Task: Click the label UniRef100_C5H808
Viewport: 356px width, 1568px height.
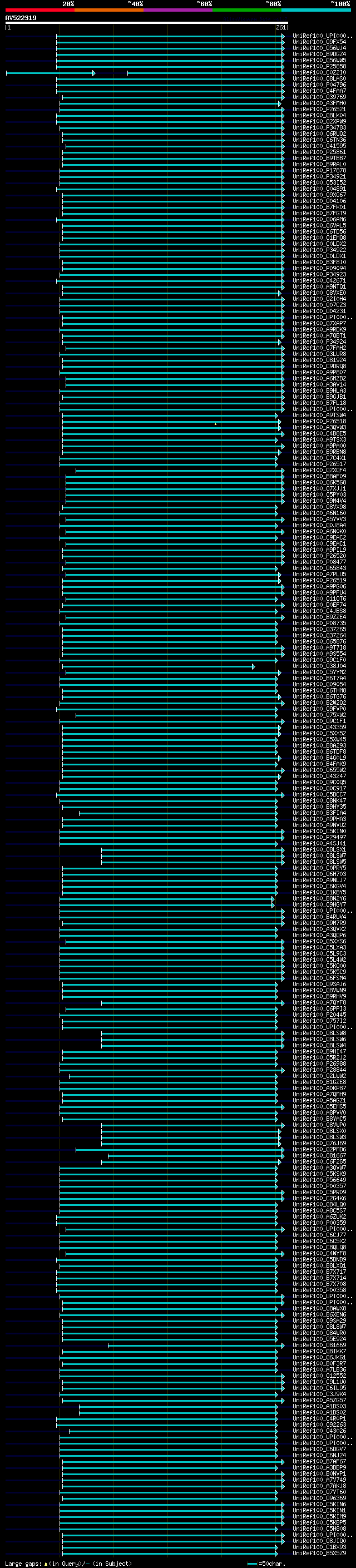Action: [x=319, y=1529]
